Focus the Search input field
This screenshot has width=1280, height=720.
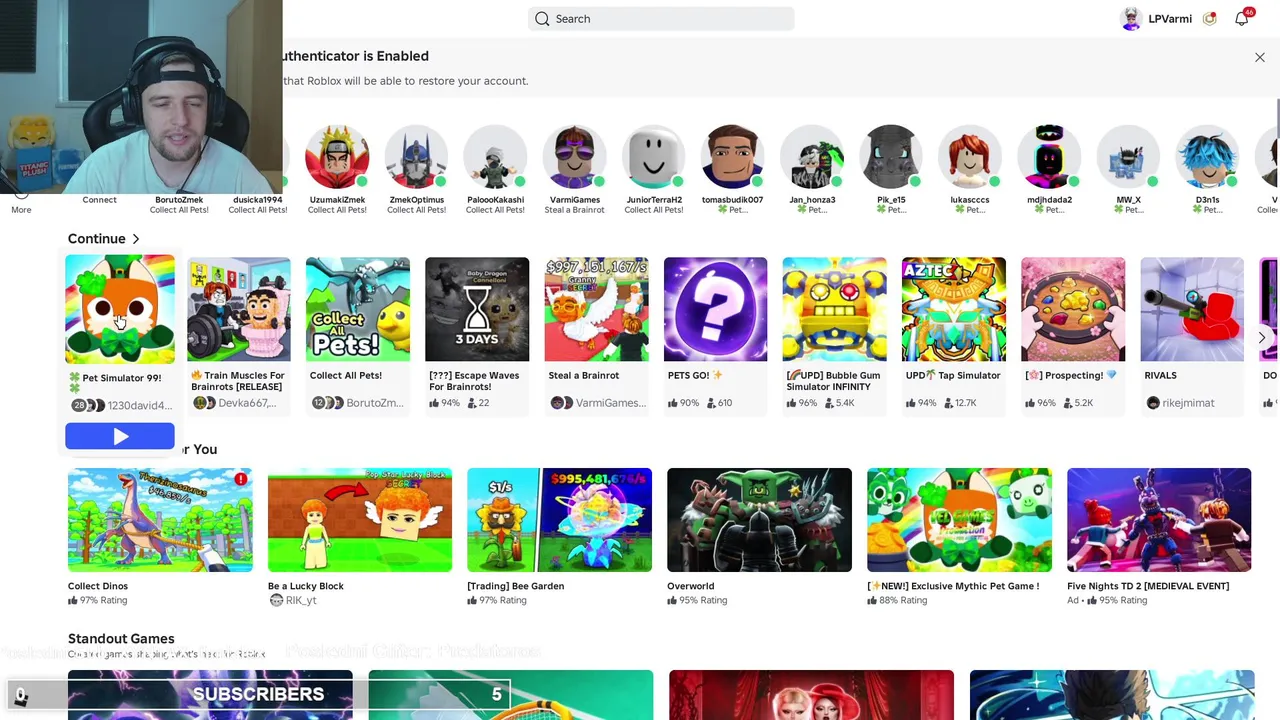pyautogui.click(x=661, y=18)
